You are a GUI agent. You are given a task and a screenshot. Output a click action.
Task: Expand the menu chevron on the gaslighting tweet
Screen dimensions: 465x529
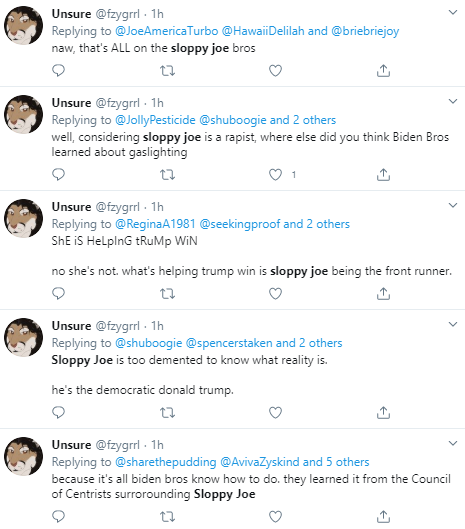click(x=453, y=101)
